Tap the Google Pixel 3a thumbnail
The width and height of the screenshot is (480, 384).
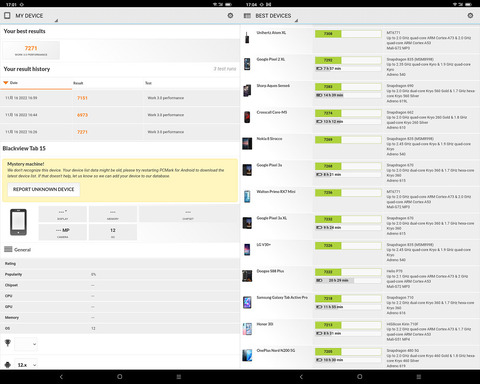pos(247,170)
